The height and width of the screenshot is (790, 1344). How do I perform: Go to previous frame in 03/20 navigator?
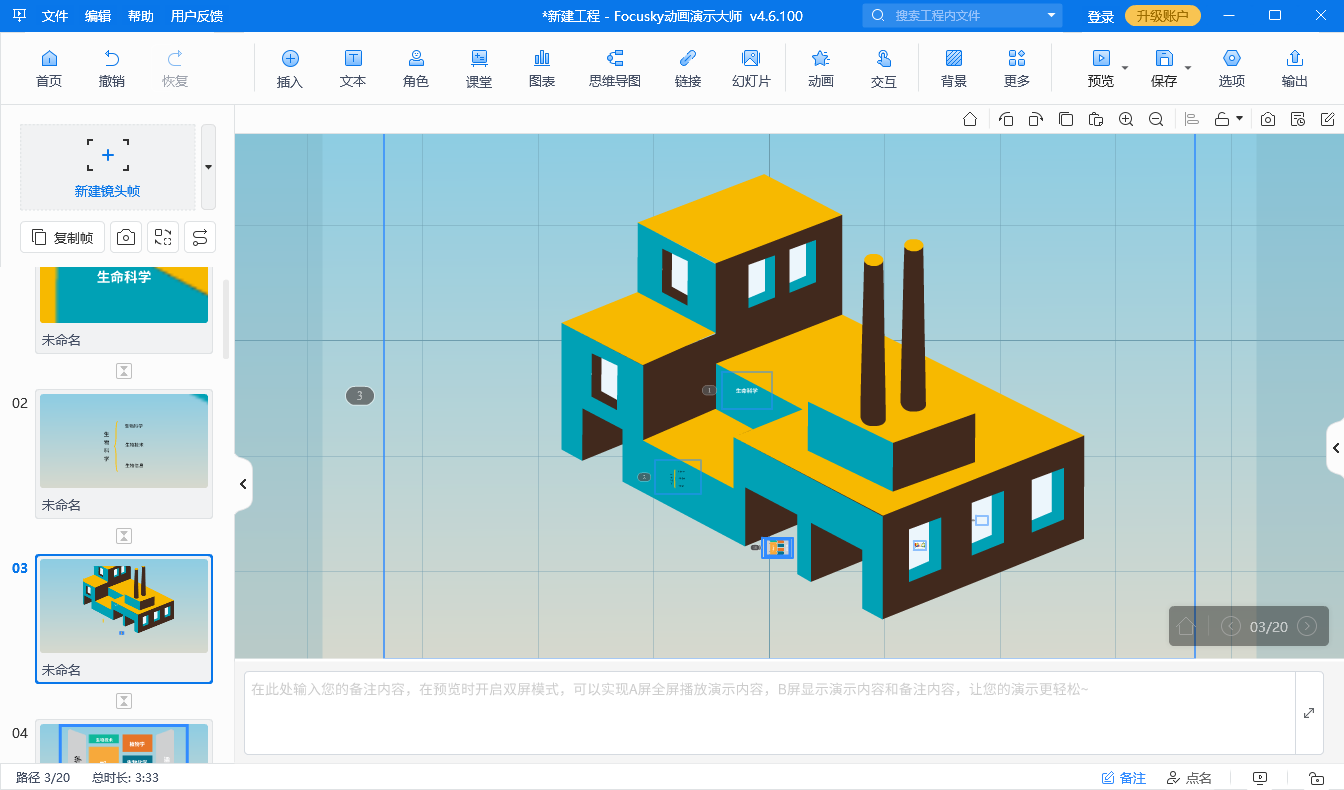point(1231,626)
